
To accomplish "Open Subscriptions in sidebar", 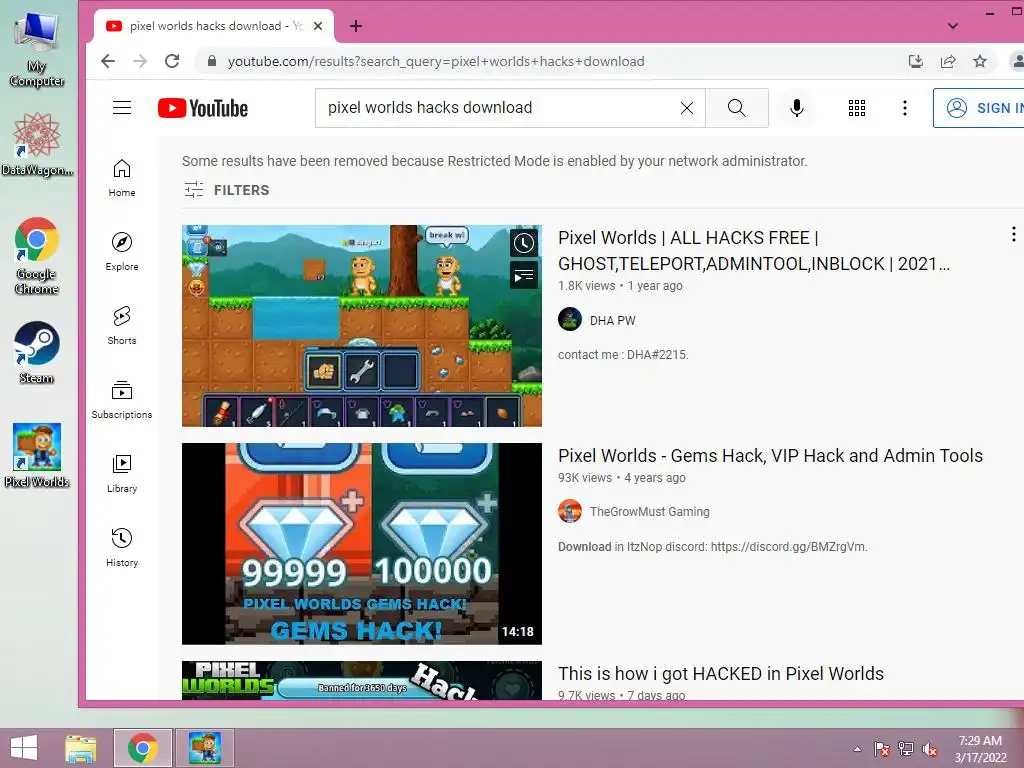I will click(x=122, y=399).
